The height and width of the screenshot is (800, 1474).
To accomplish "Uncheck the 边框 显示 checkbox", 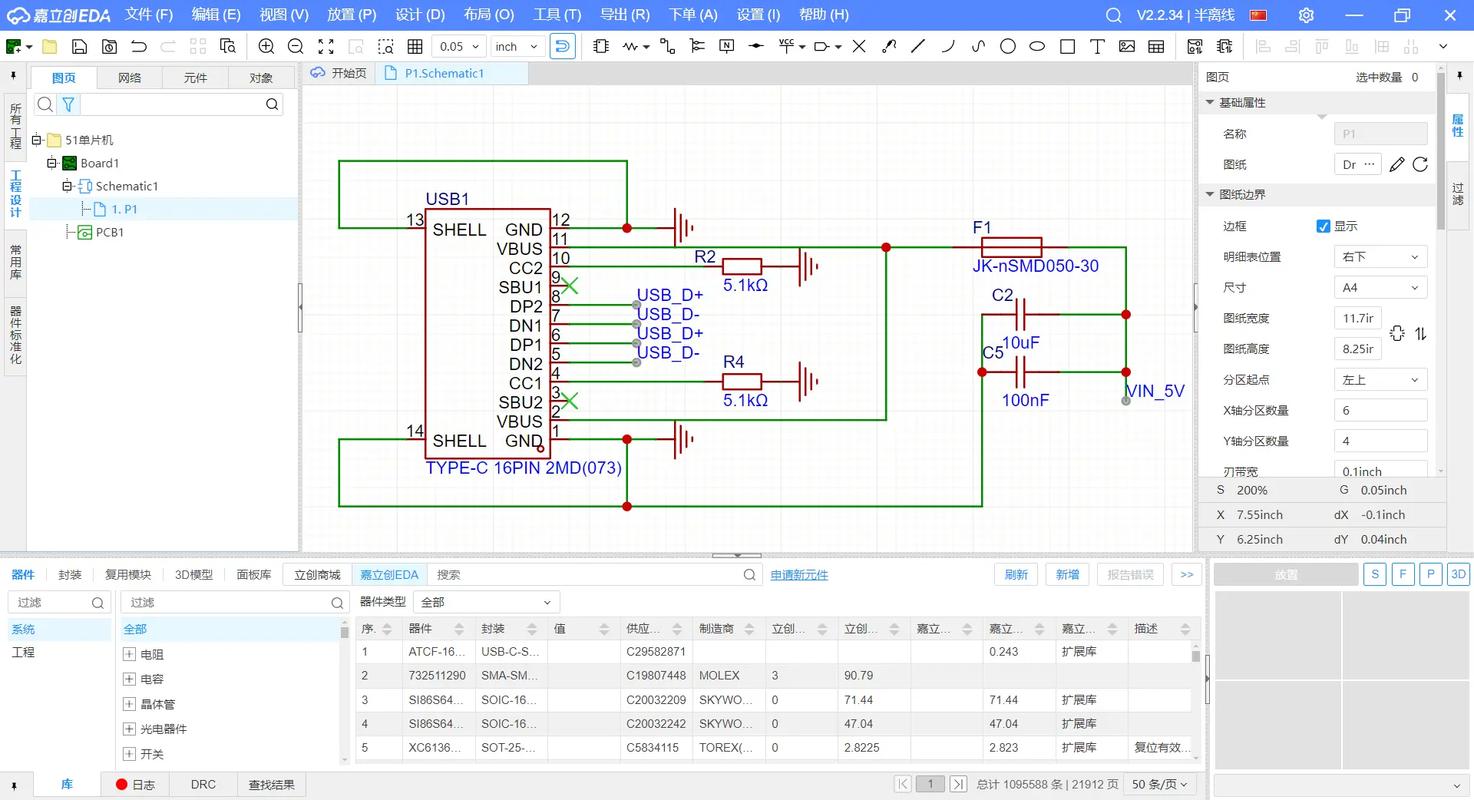I will point(1323,226).
